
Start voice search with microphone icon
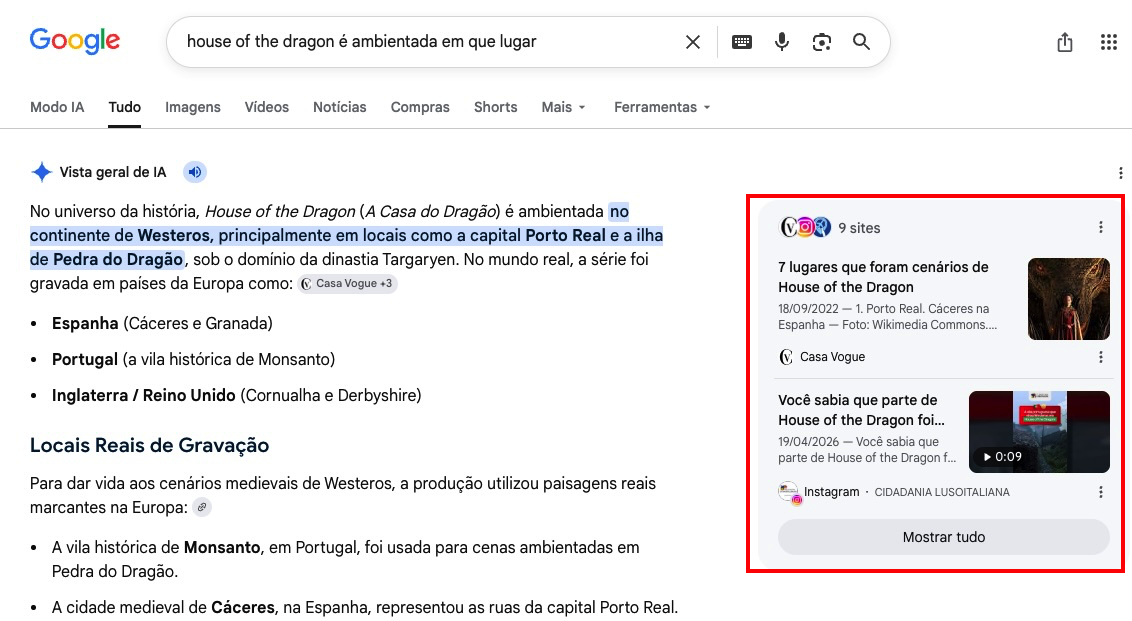coord(781,42)
